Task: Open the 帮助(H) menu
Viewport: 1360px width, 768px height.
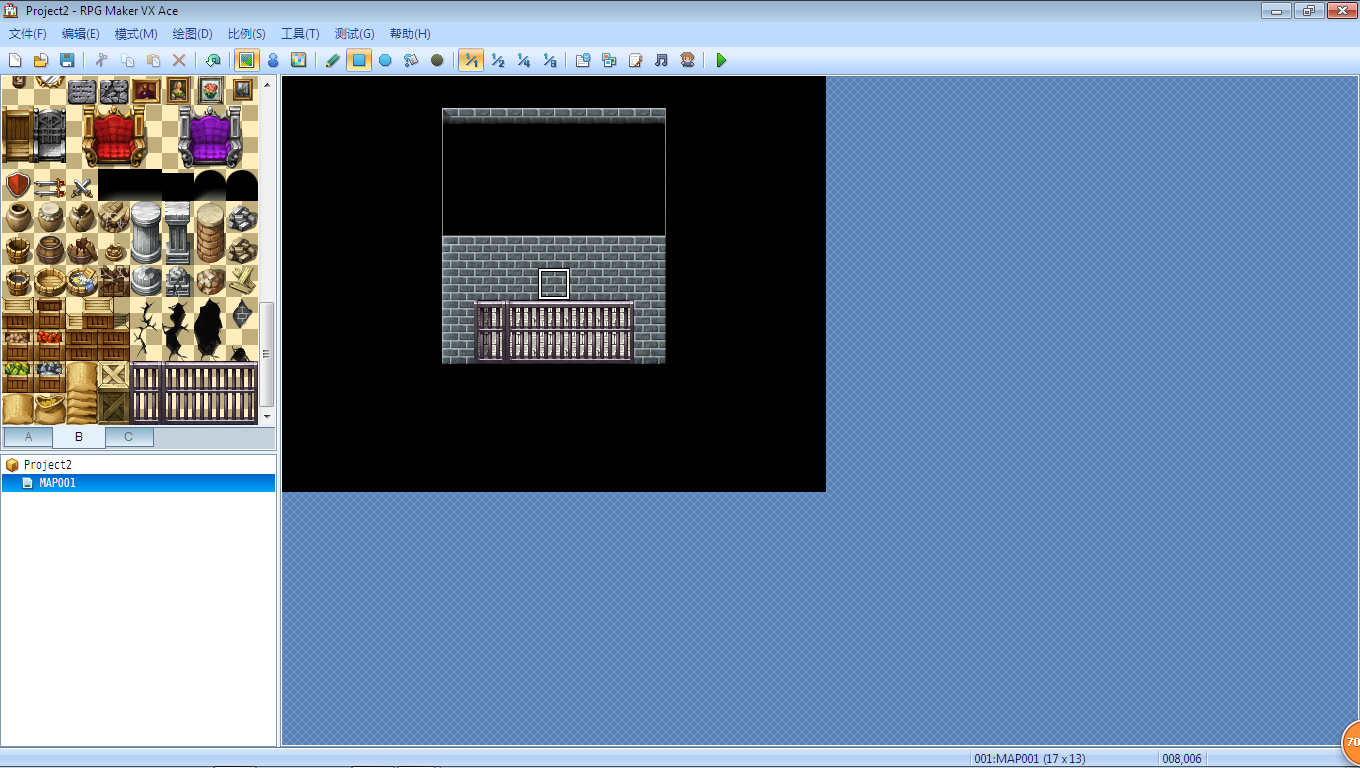Action: click(x=410, y=34)
